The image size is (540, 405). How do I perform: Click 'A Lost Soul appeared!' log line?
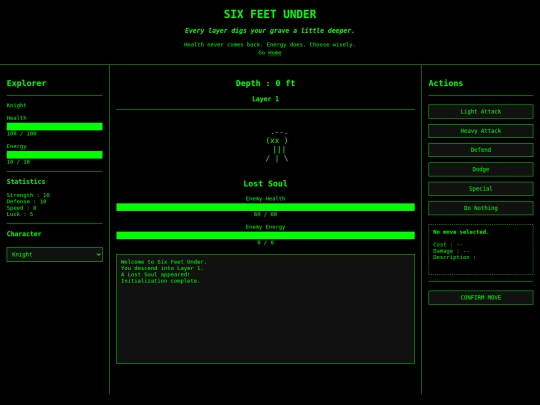[155, 275]
